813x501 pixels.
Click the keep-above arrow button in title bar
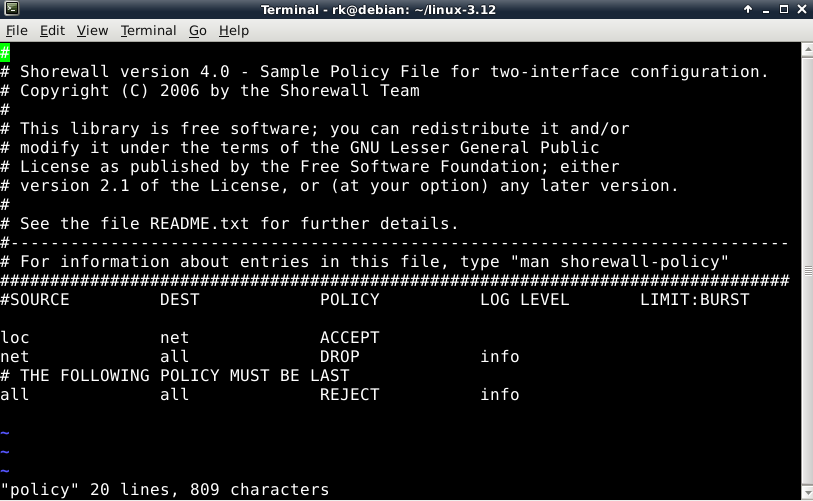[748, 9]
